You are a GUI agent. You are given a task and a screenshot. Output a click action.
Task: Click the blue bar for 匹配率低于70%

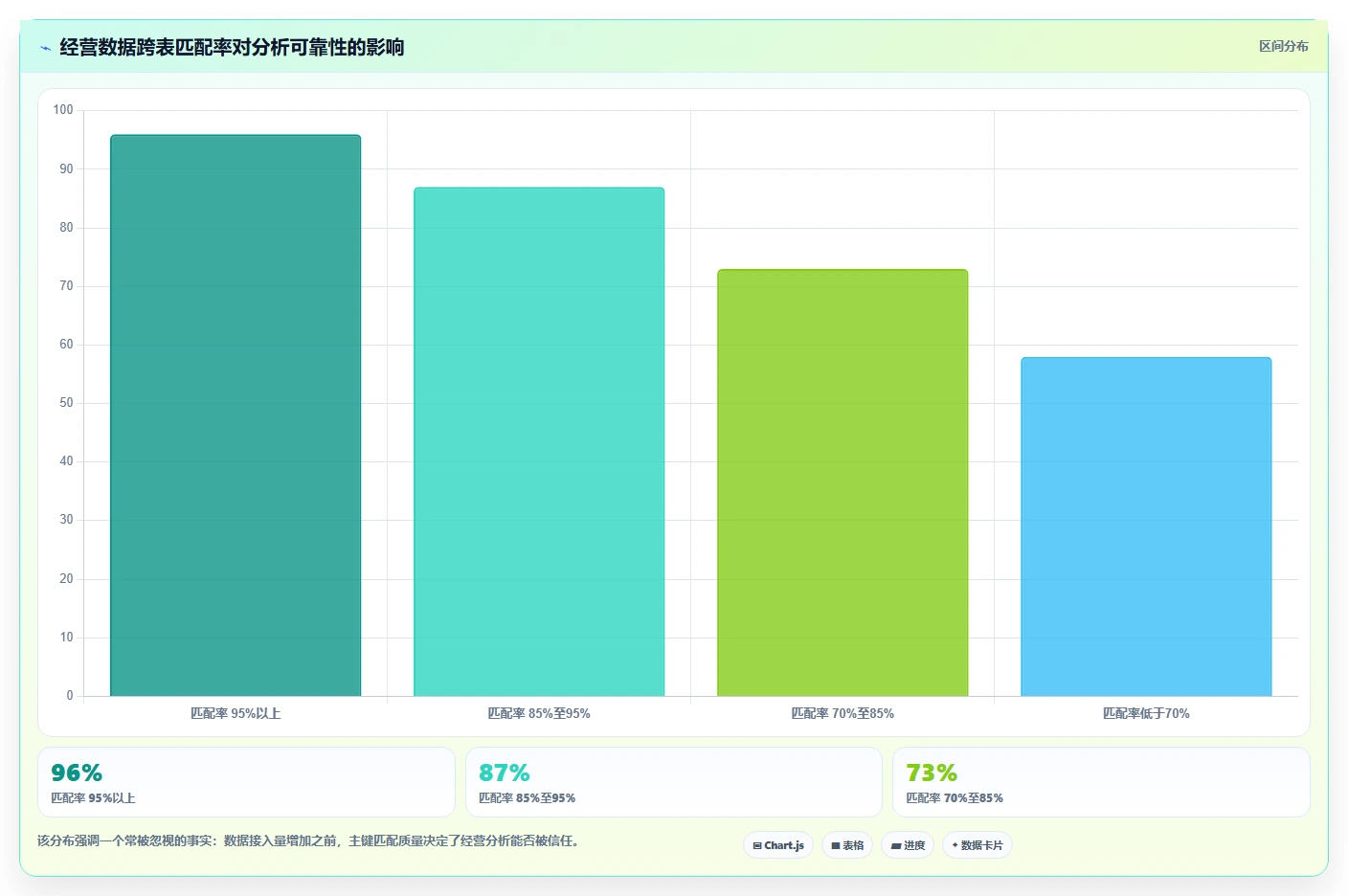click(x=1146, y=526)
